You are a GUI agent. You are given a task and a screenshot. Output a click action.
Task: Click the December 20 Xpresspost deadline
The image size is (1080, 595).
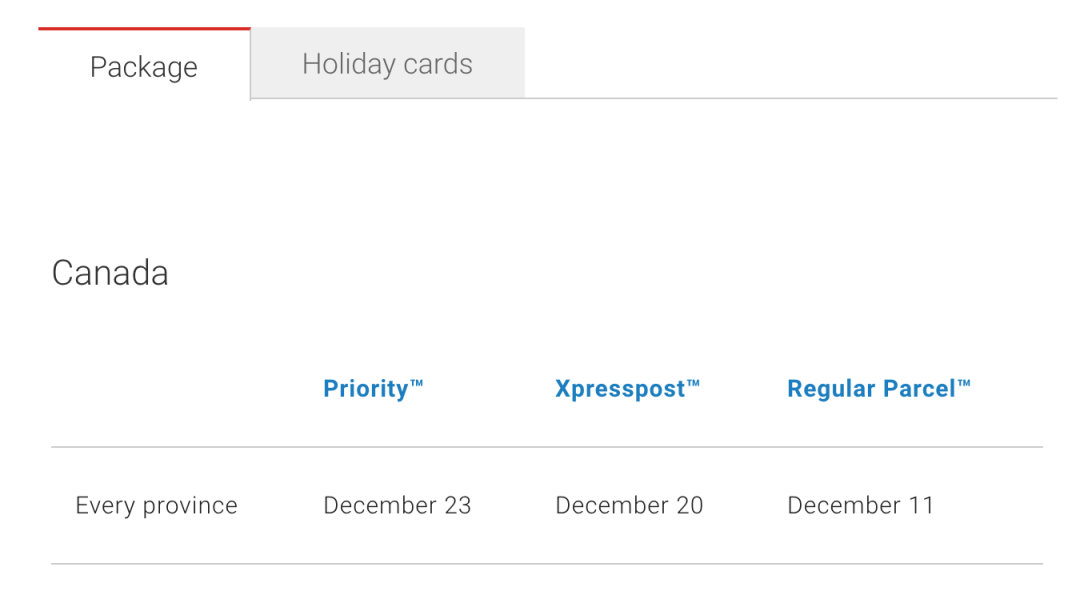[x=629, y=505]
